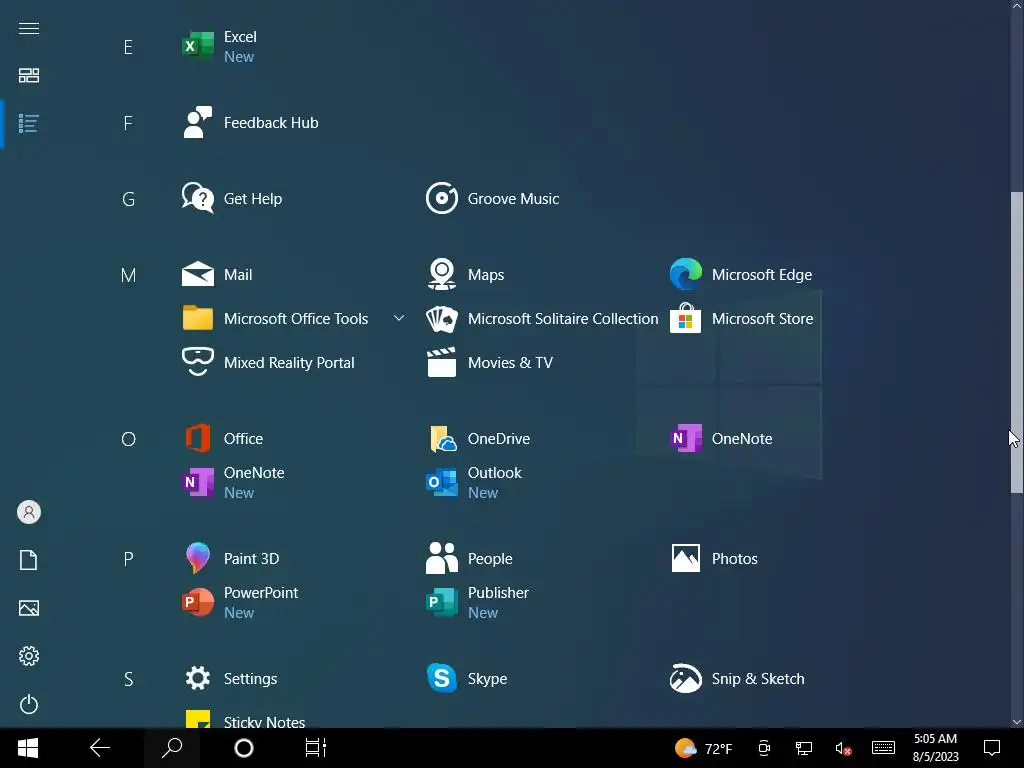The width and height of the screenshot is (1024, 768).
Task: Launch the Photos app
Action: 714,559
